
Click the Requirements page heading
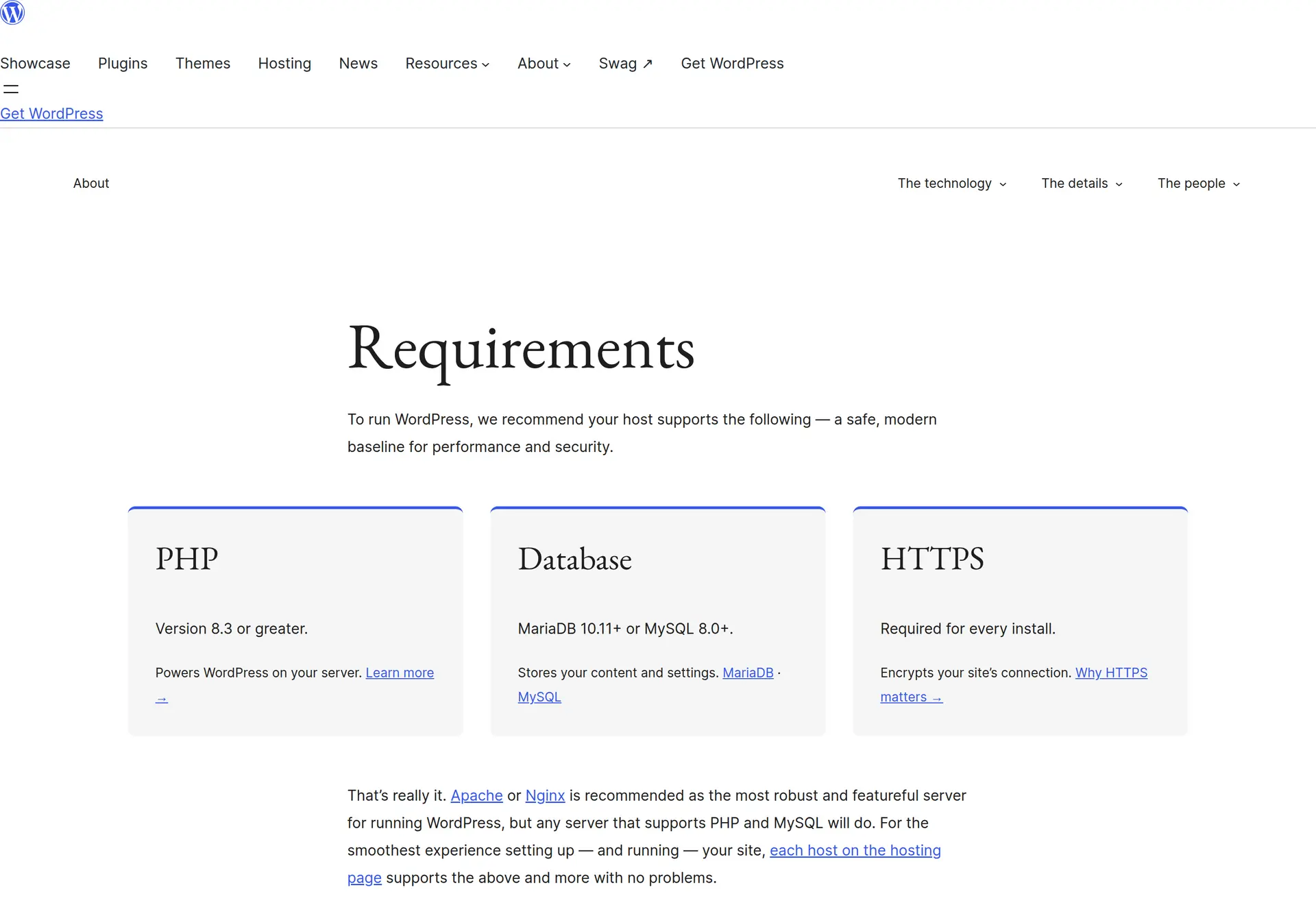pyautogui.click(x=521, y=350)
